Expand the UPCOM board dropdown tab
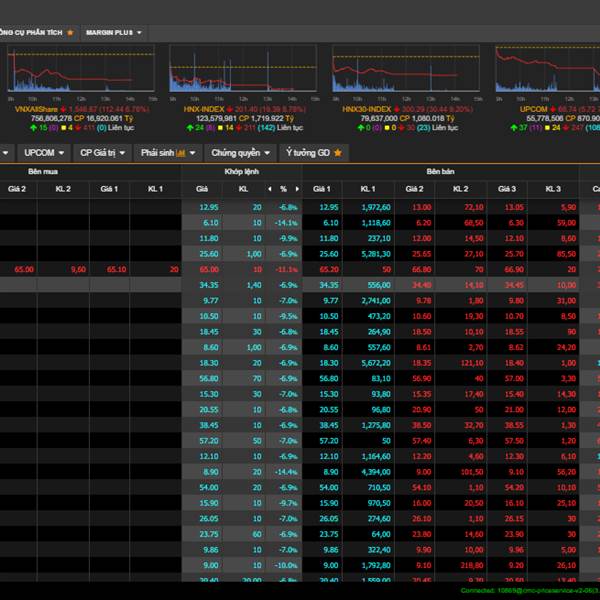Viewport: 600px width, 600px height. click(x=44, y=153)
